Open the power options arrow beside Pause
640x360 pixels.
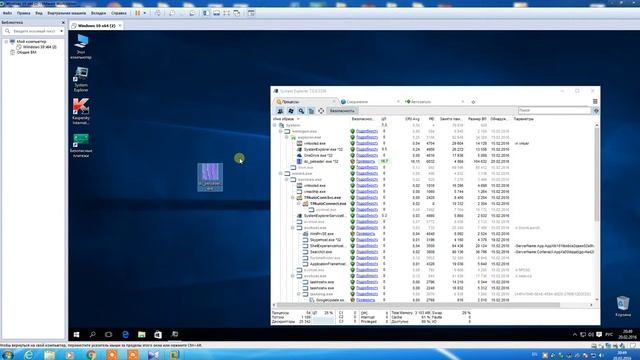(144, 13)
